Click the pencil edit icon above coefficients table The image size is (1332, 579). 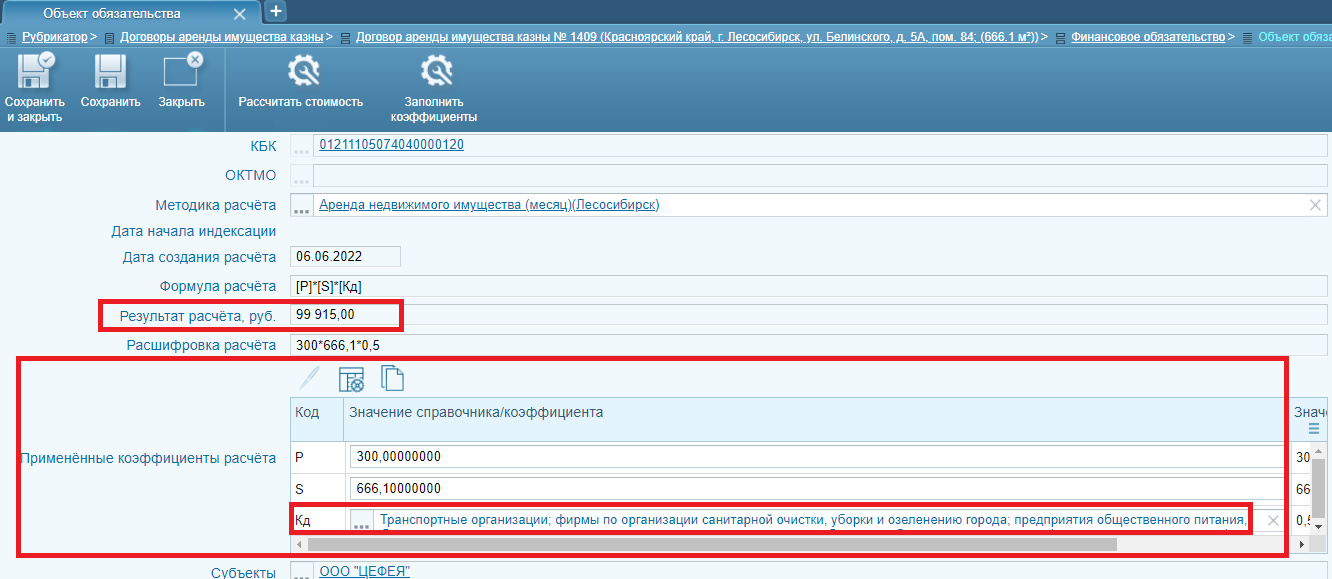(x=310, y=379)
